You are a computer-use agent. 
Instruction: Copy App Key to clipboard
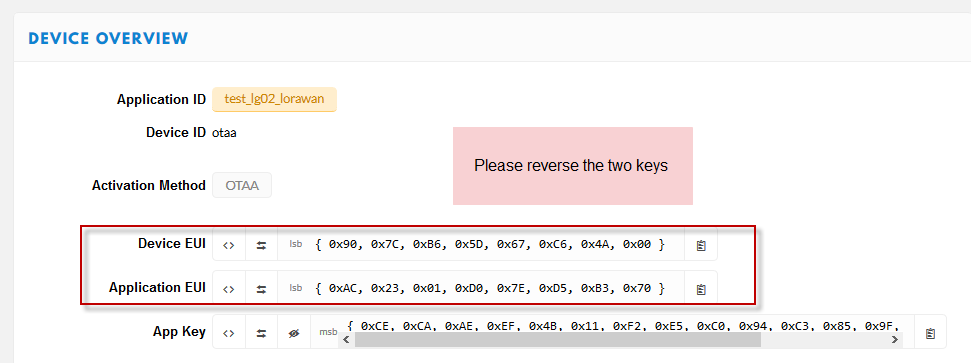pos(930,333)
